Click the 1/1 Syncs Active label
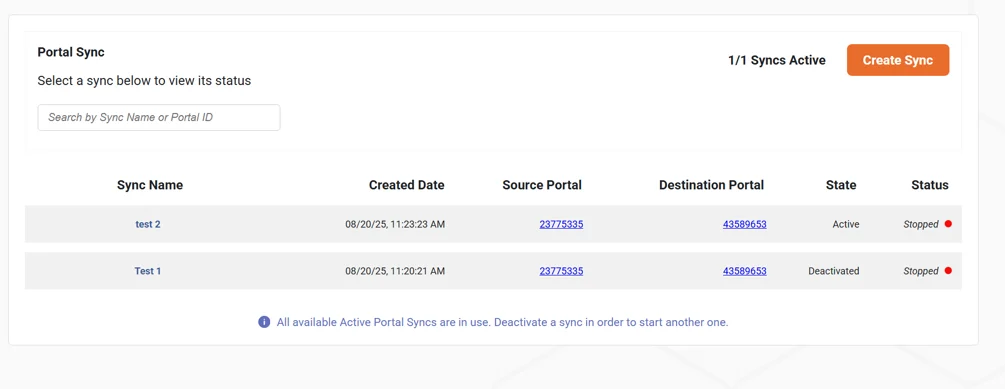The height and width of the screenshot is (389, 1005). coord(777,60)
